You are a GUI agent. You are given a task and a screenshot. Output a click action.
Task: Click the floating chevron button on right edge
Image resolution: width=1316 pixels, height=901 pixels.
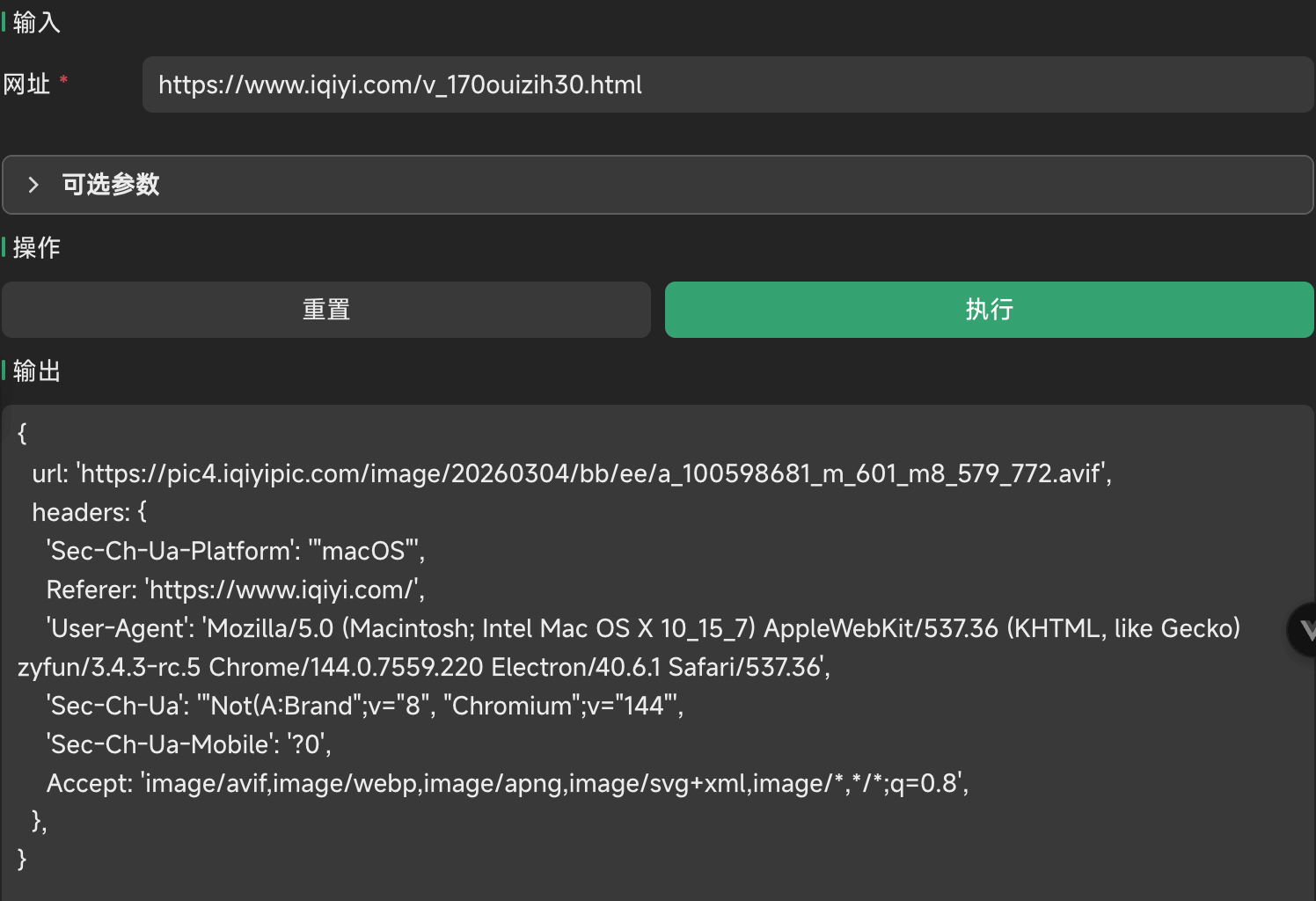click(1307, 629)
